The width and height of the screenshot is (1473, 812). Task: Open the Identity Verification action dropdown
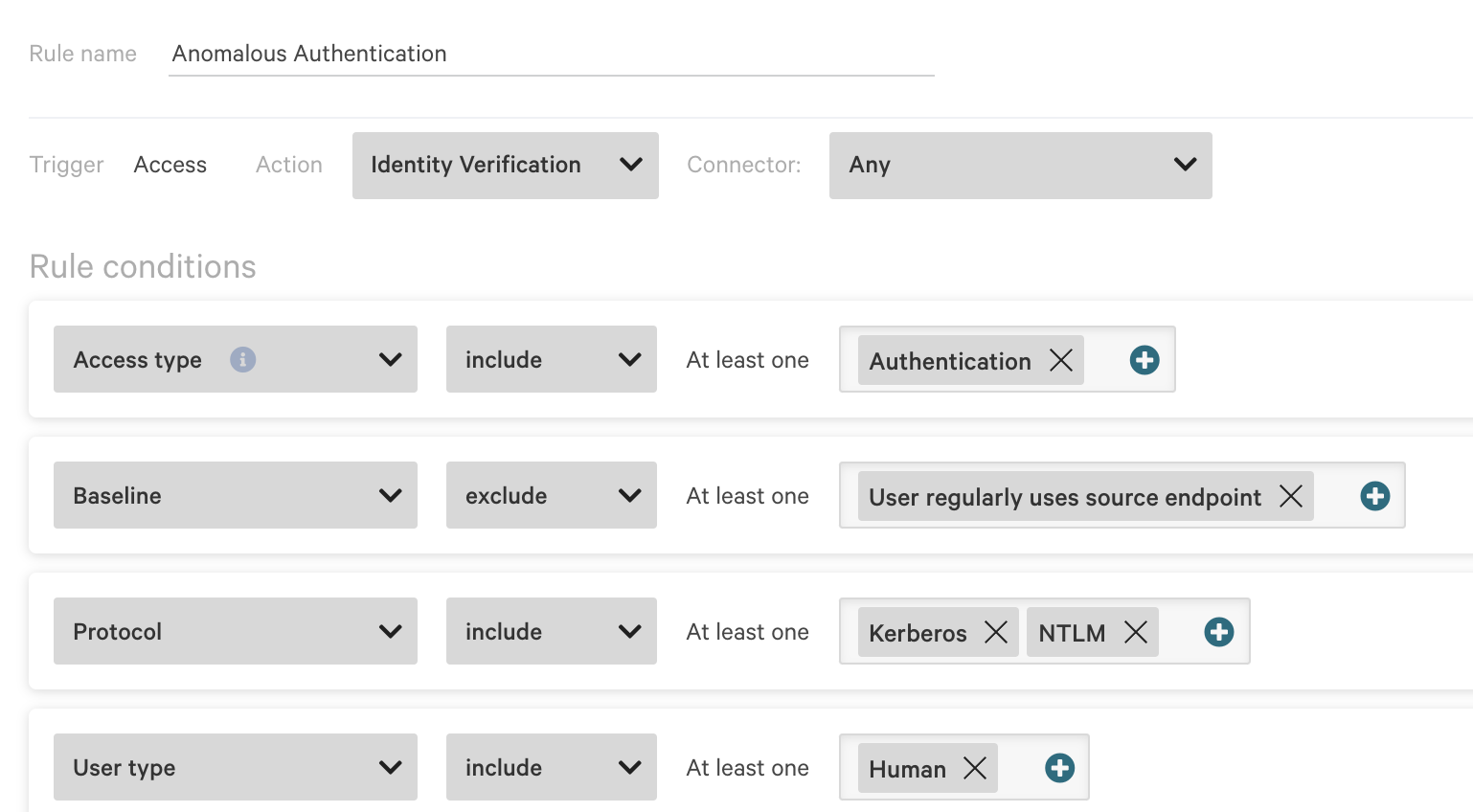[x=505, y=166]
